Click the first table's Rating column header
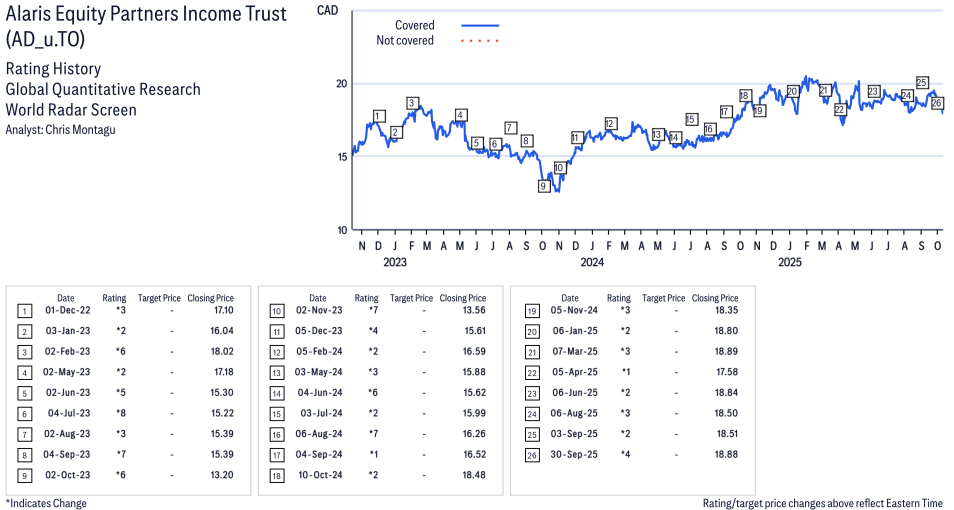The image size is (954, 510). coord(114,298)
